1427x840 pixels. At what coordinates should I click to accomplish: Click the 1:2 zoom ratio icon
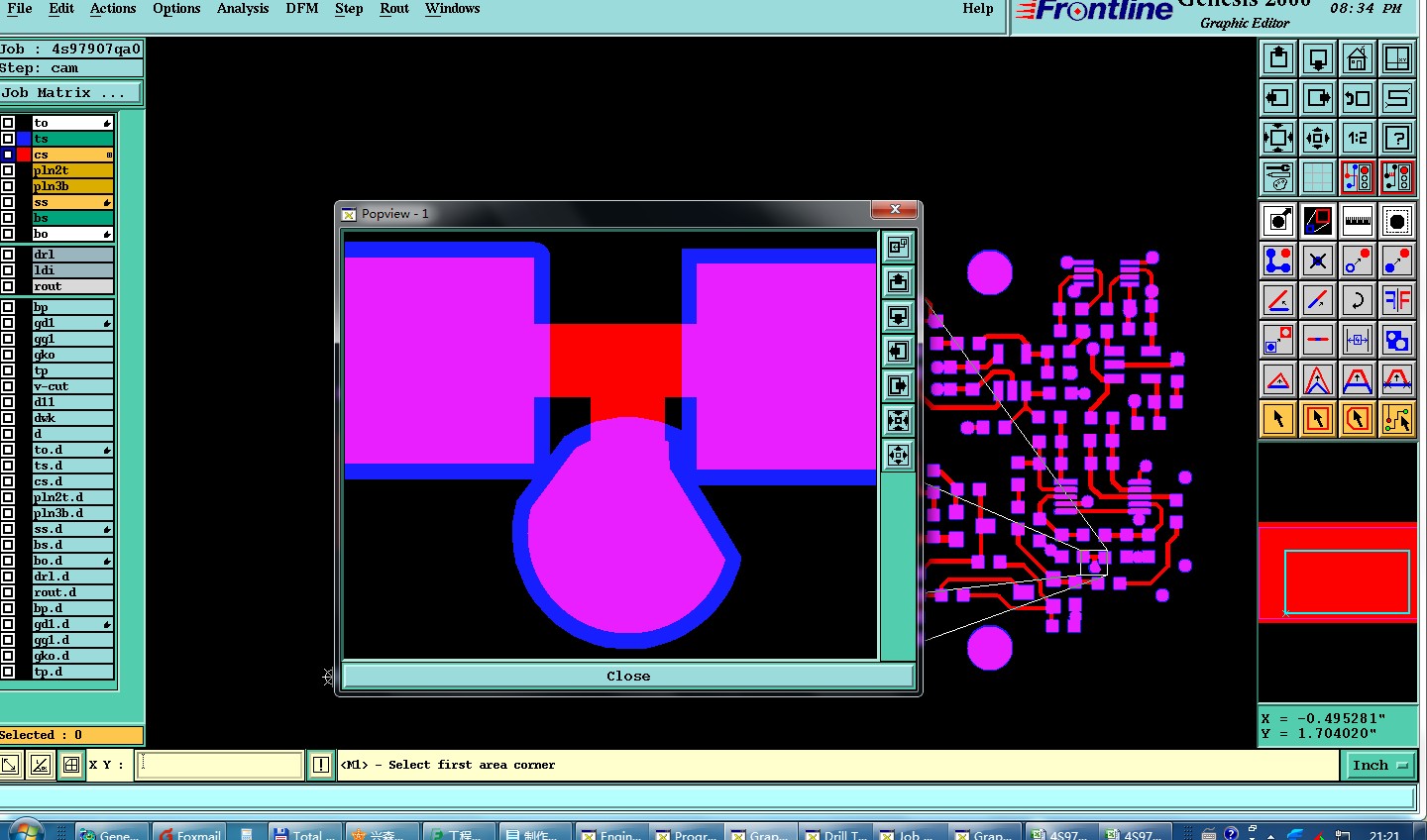(1358, 138)
